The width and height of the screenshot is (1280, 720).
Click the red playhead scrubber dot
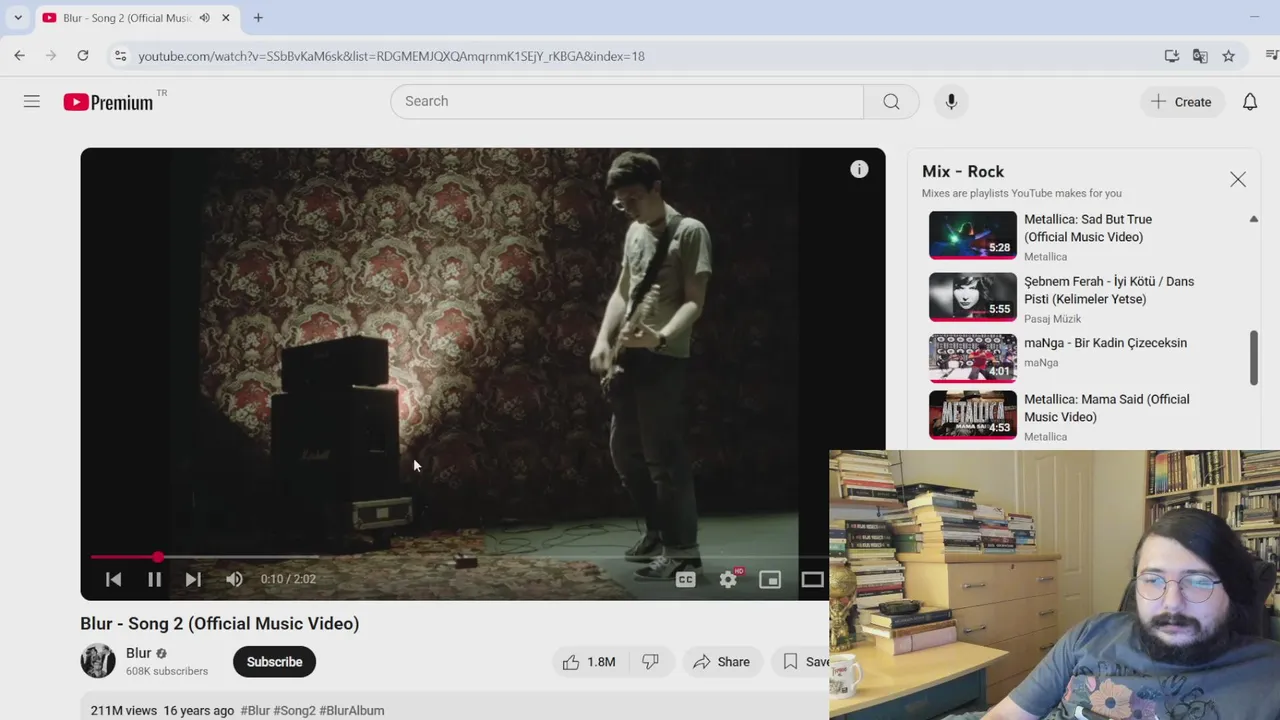158,556
